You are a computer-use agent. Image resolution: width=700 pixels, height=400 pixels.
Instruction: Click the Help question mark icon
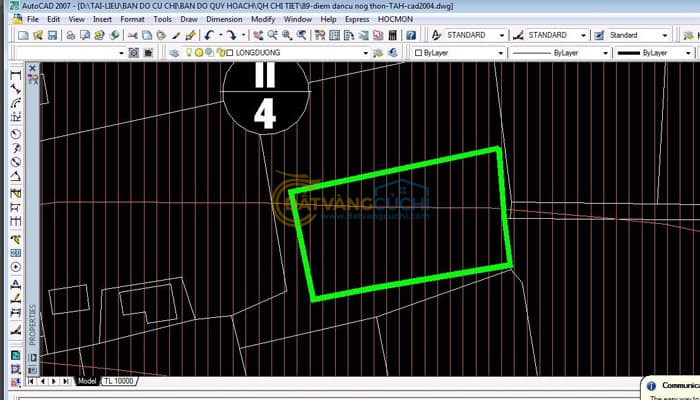tap(413, 35)
